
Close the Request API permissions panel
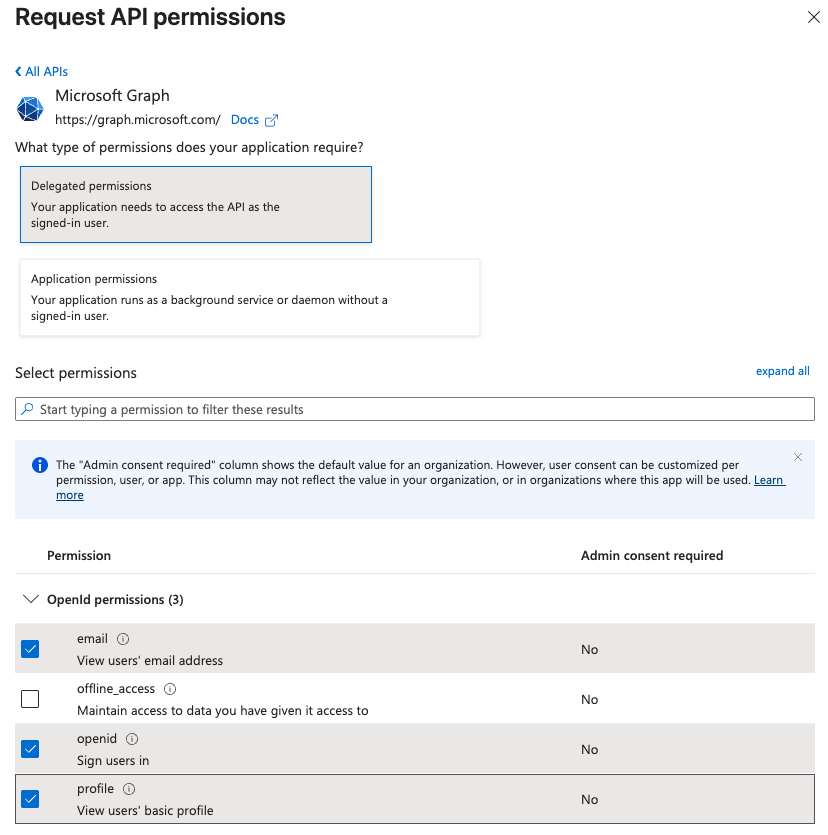coord(813,17)
